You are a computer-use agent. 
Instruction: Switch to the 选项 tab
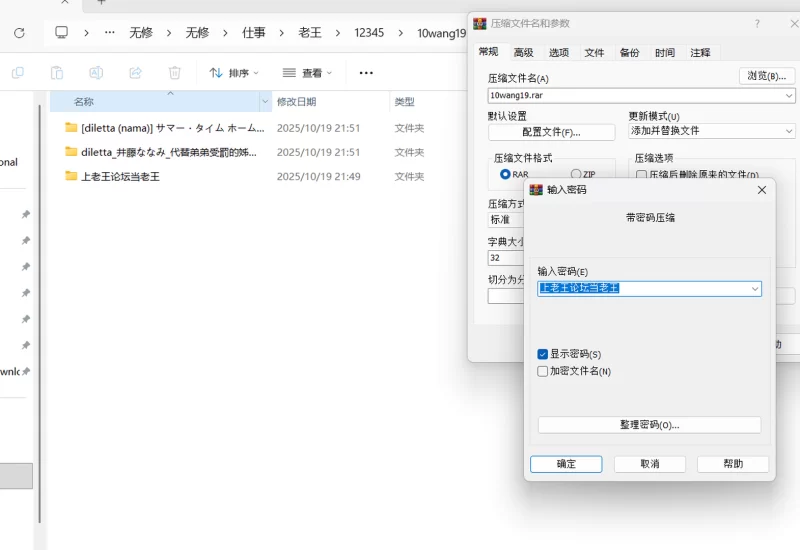click(559, 53)
